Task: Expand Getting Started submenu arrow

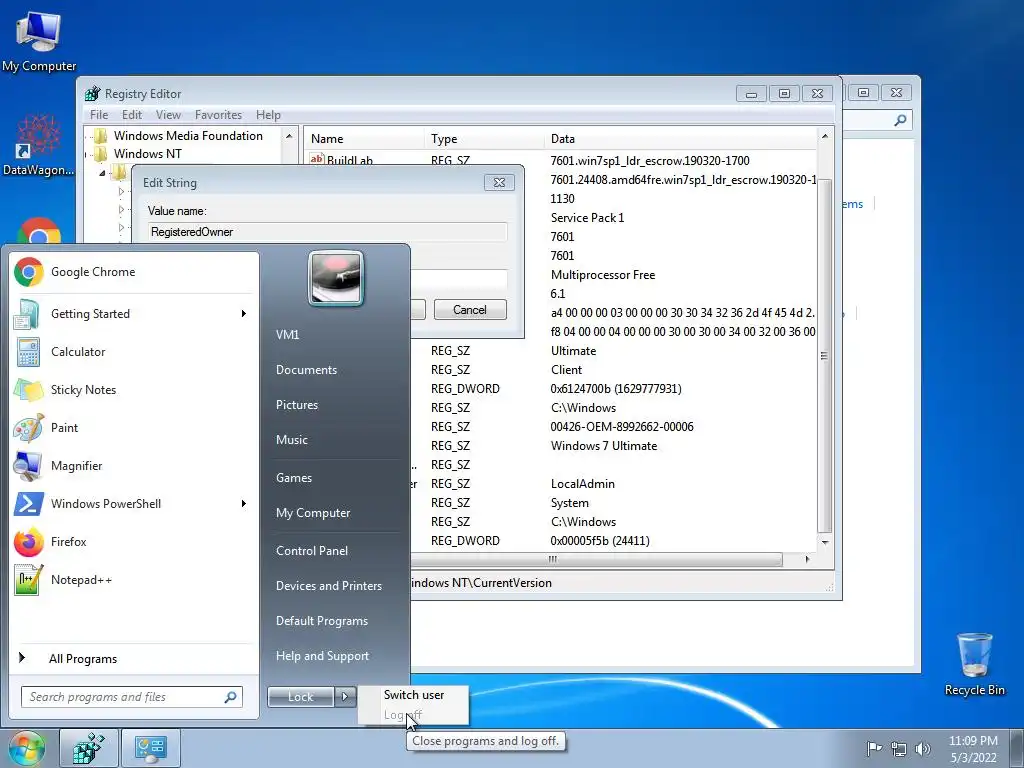Action: (x=244, y=314)
